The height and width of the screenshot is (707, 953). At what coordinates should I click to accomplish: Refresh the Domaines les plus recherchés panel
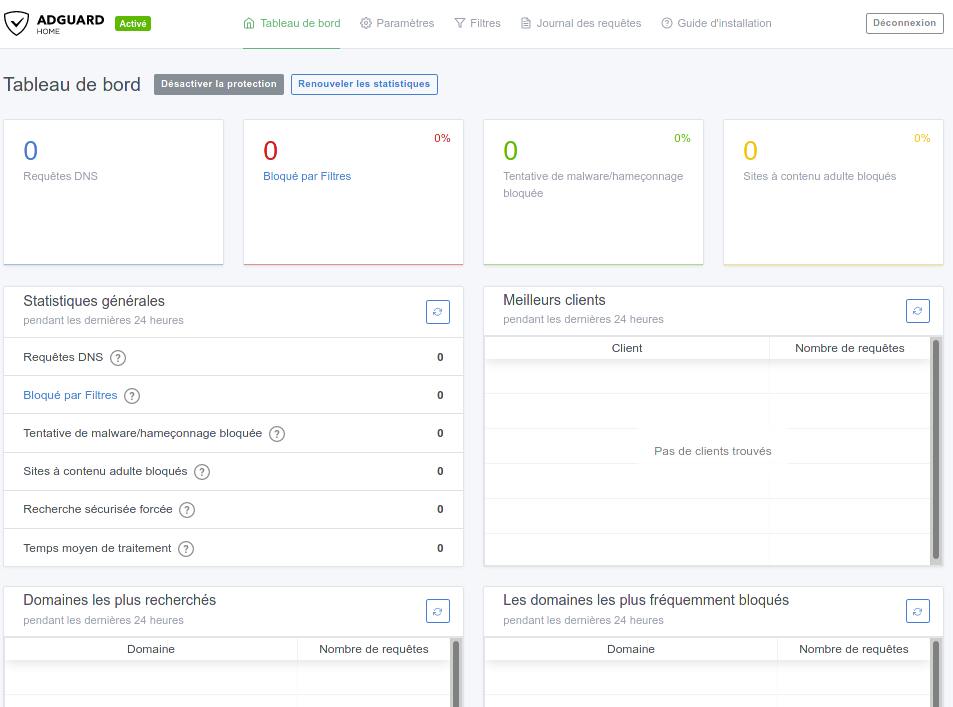[x=437, y=611]
